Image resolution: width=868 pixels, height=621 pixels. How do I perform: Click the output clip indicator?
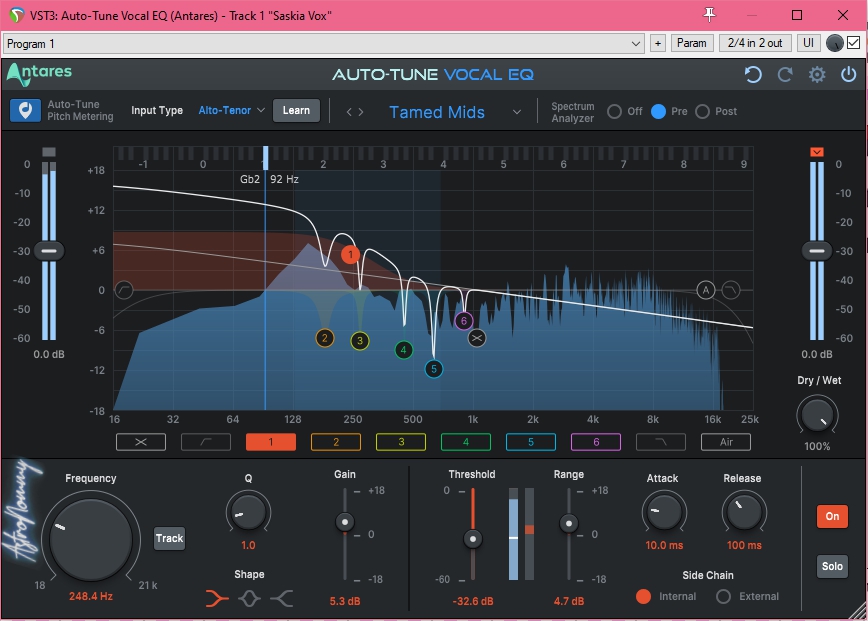pyautogui.click(x=817, y=152)
